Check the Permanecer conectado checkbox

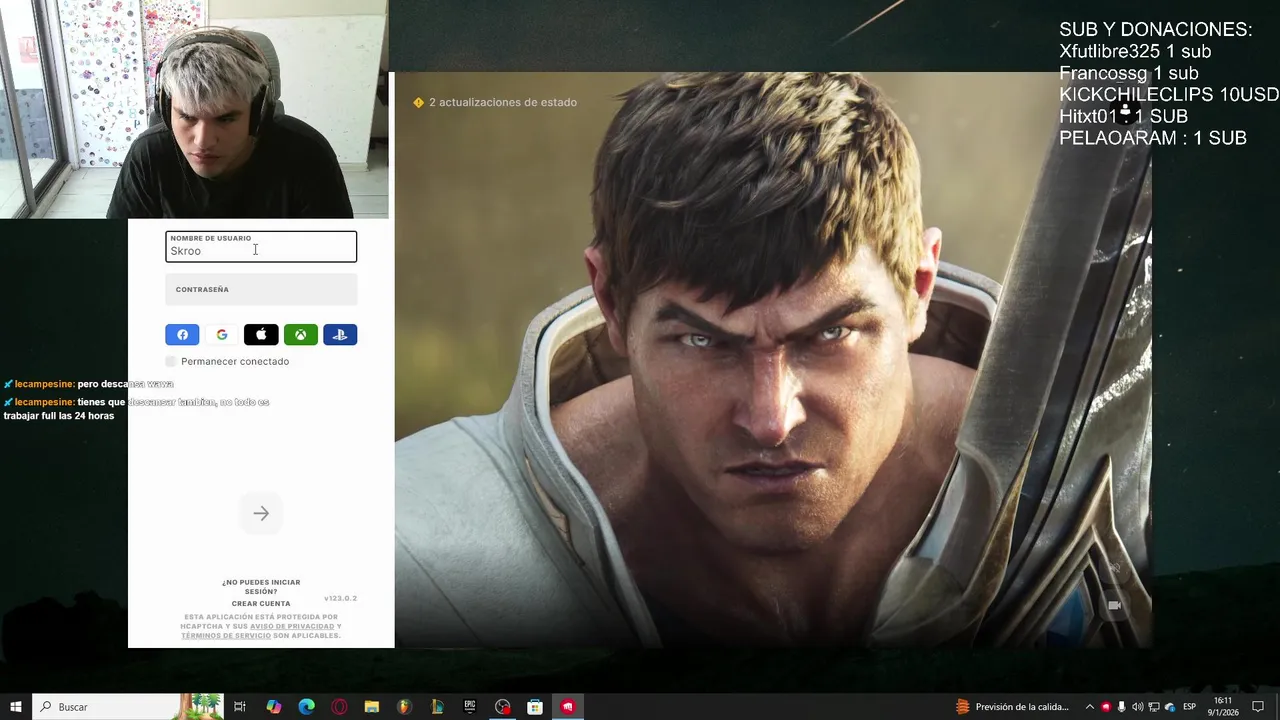pos(171,361)
